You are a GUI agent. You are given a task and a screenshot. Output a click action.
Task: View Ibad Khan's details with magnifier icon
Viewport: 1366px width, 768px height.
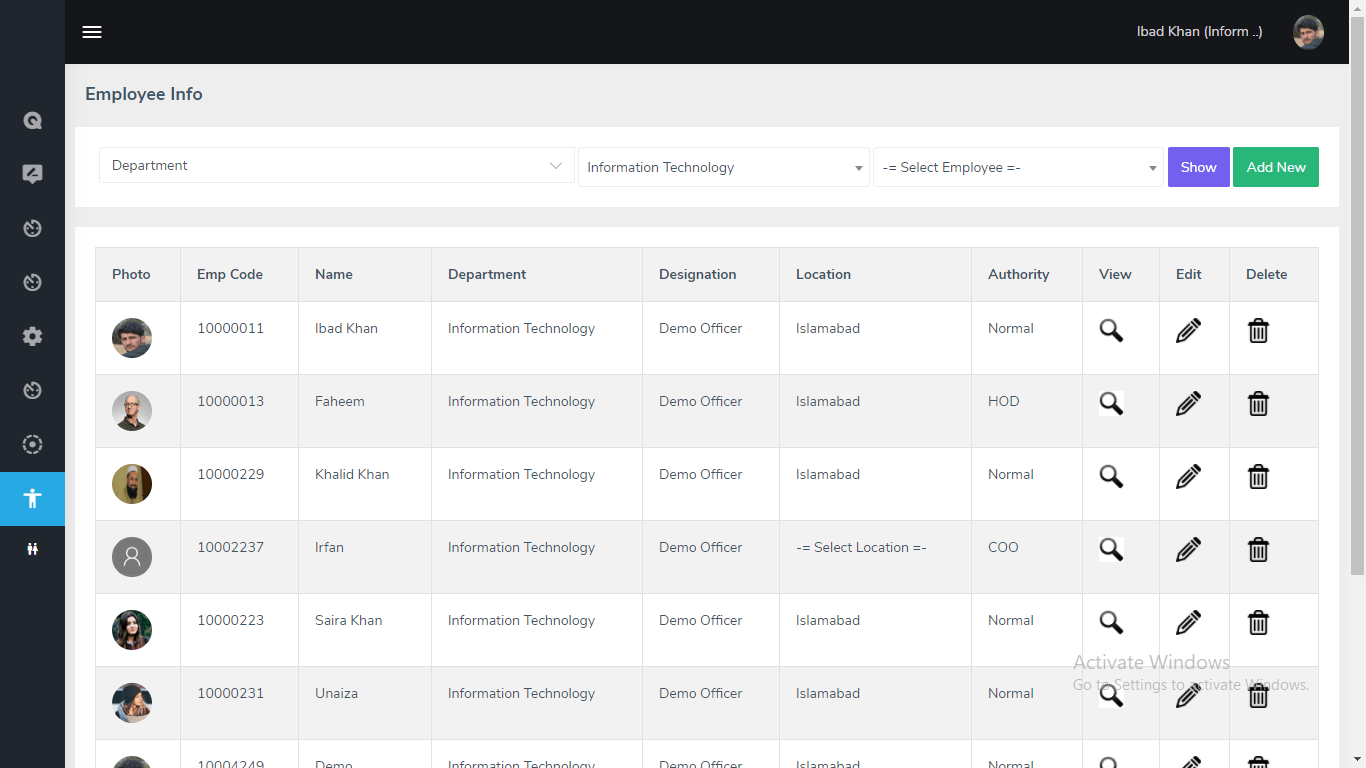pyautogui.click(x=1111, y=330)
